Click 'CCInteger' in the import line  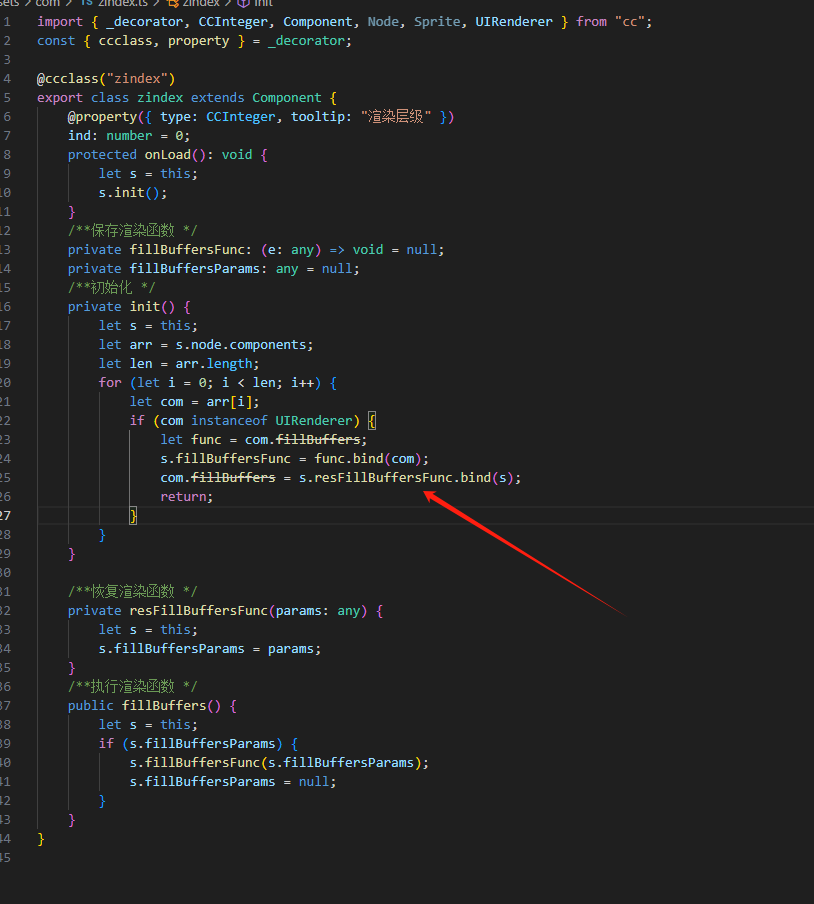tap(233, 22)
